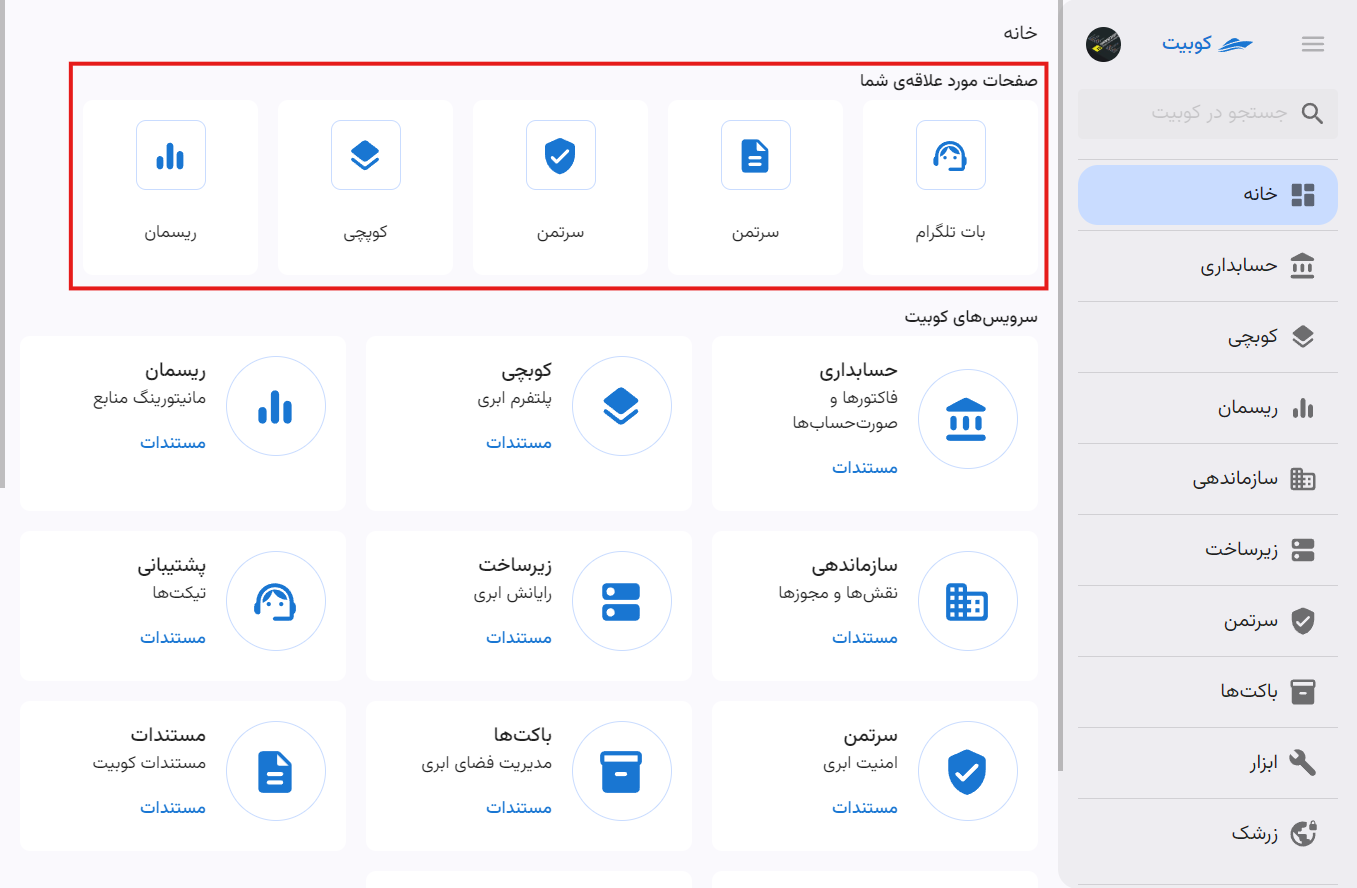Image resolution: width=1357 pixels, height=888 pixels.
Task: Click the زرشک globe icon in sidebar
Action: pos(1303,833)
